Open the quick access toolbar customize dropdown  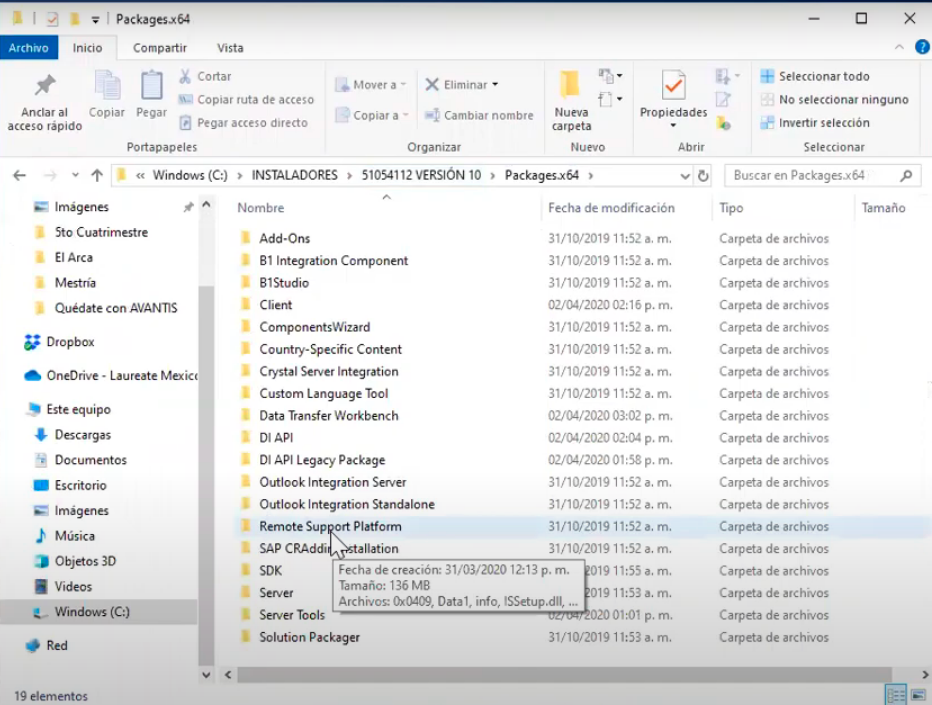point(95,20)
